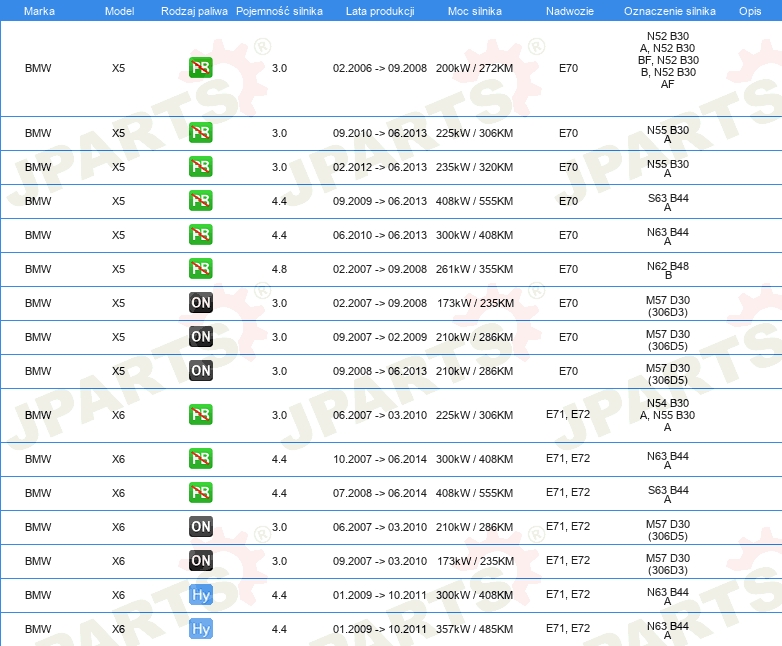Click the Pojemność silnika column header
The height and width of the screenshot is (646, 782).
(279, 10)
